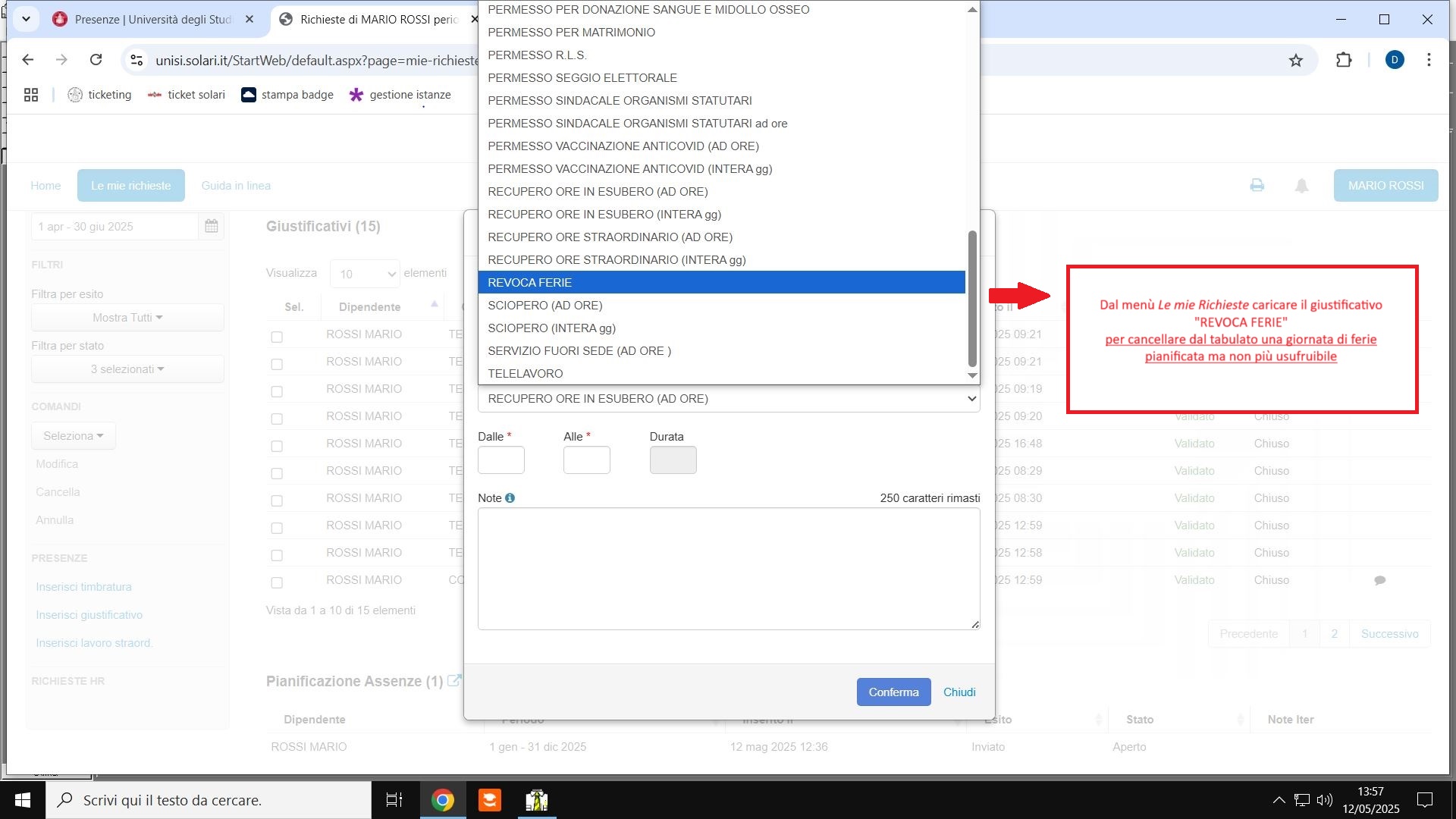Open the ticketing bookmark
1456x819 pixels.
coord(99,95)
